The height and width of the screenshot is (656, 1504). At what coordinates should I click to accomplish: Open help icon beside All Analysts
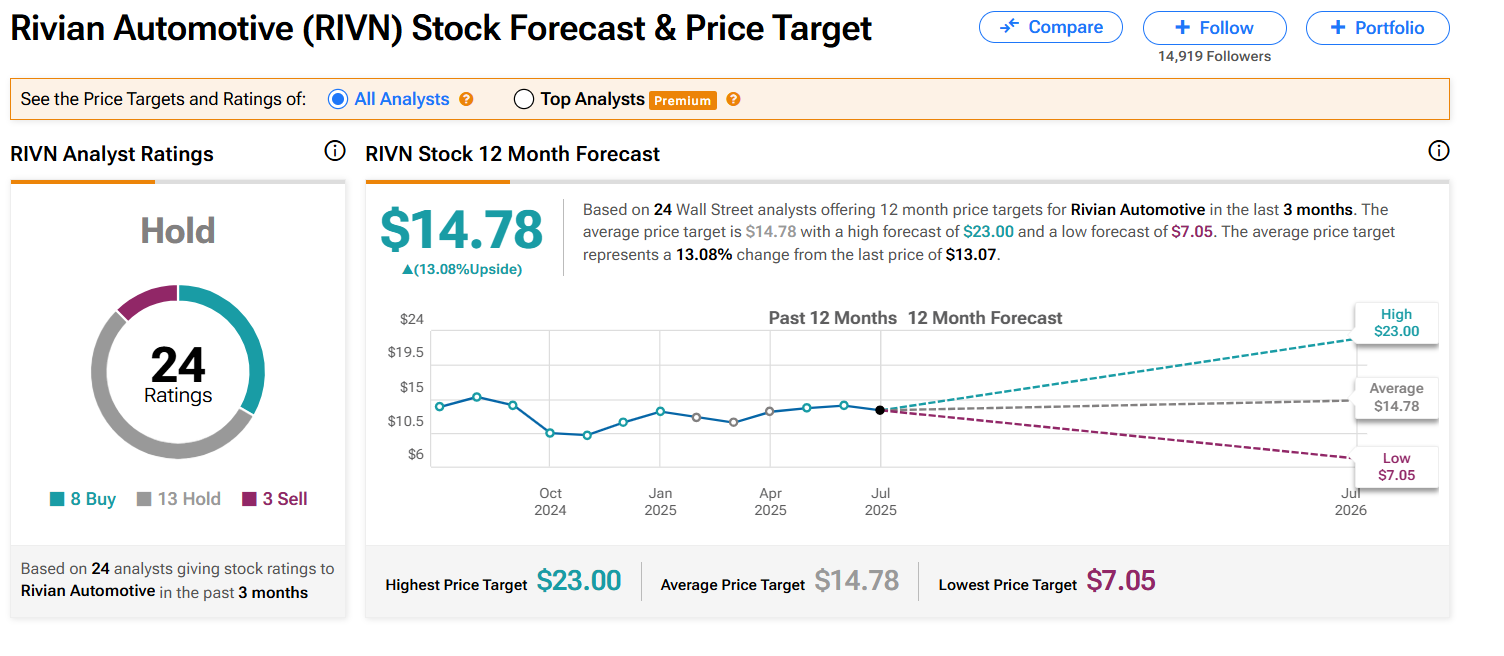(466, 99)
